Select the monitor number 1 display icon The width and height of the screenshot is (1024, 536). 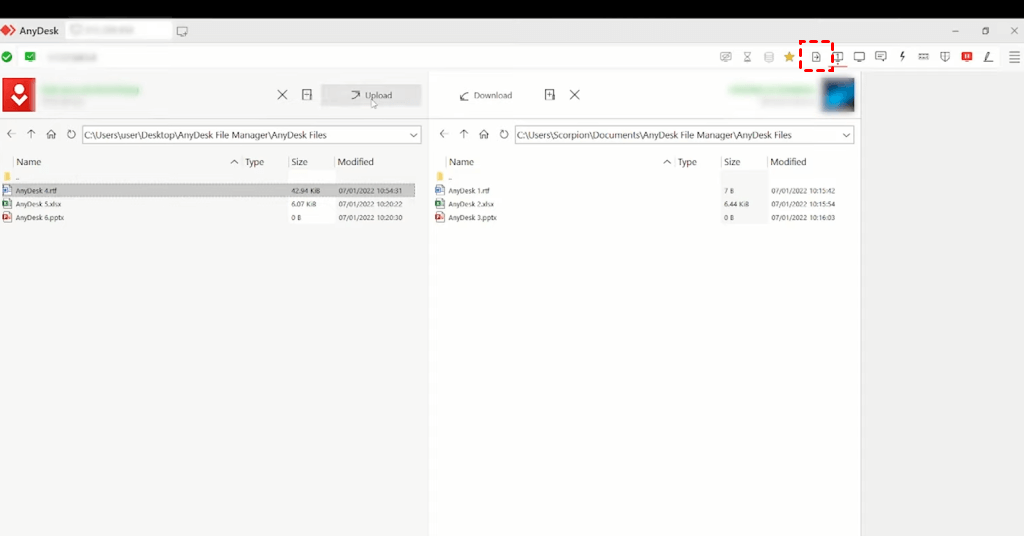(x=838, y=57)
